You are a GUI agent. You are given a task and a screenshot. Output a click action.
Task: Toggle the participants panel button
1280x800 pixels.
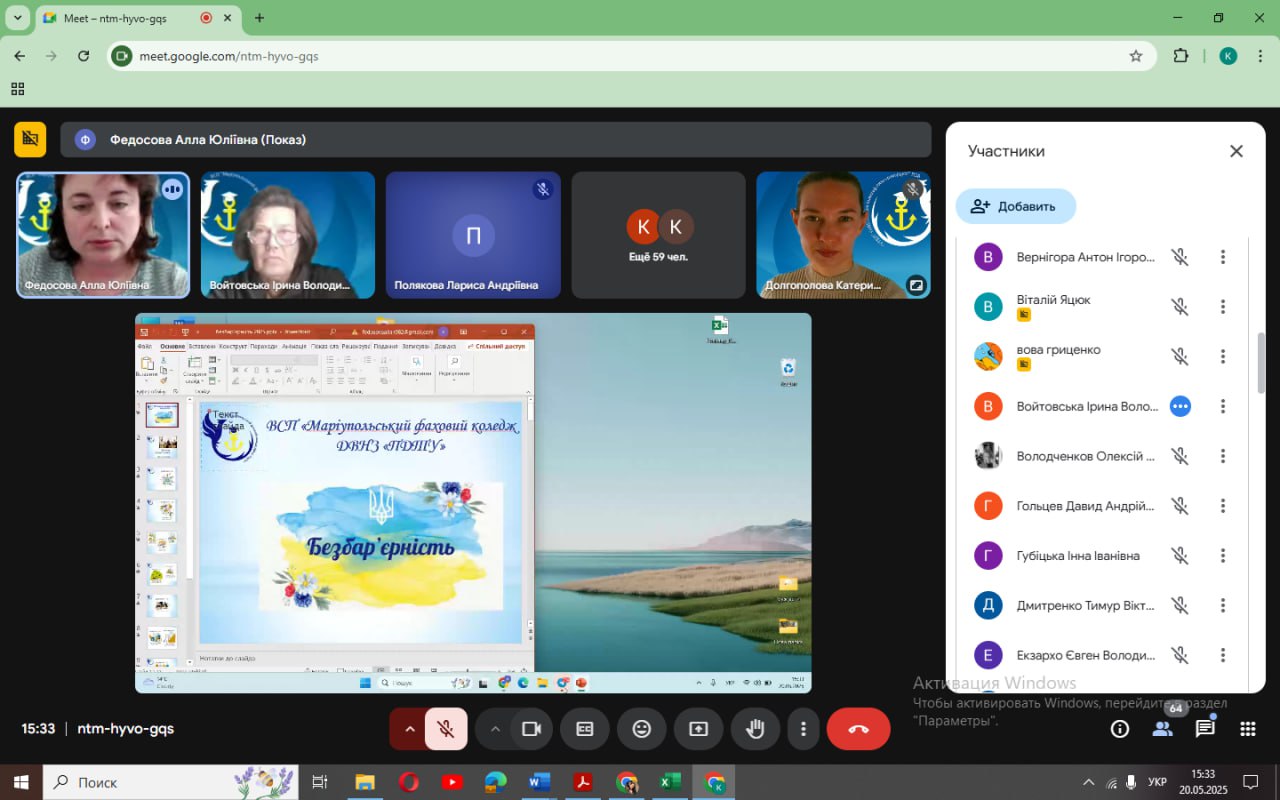(1162, 729)
